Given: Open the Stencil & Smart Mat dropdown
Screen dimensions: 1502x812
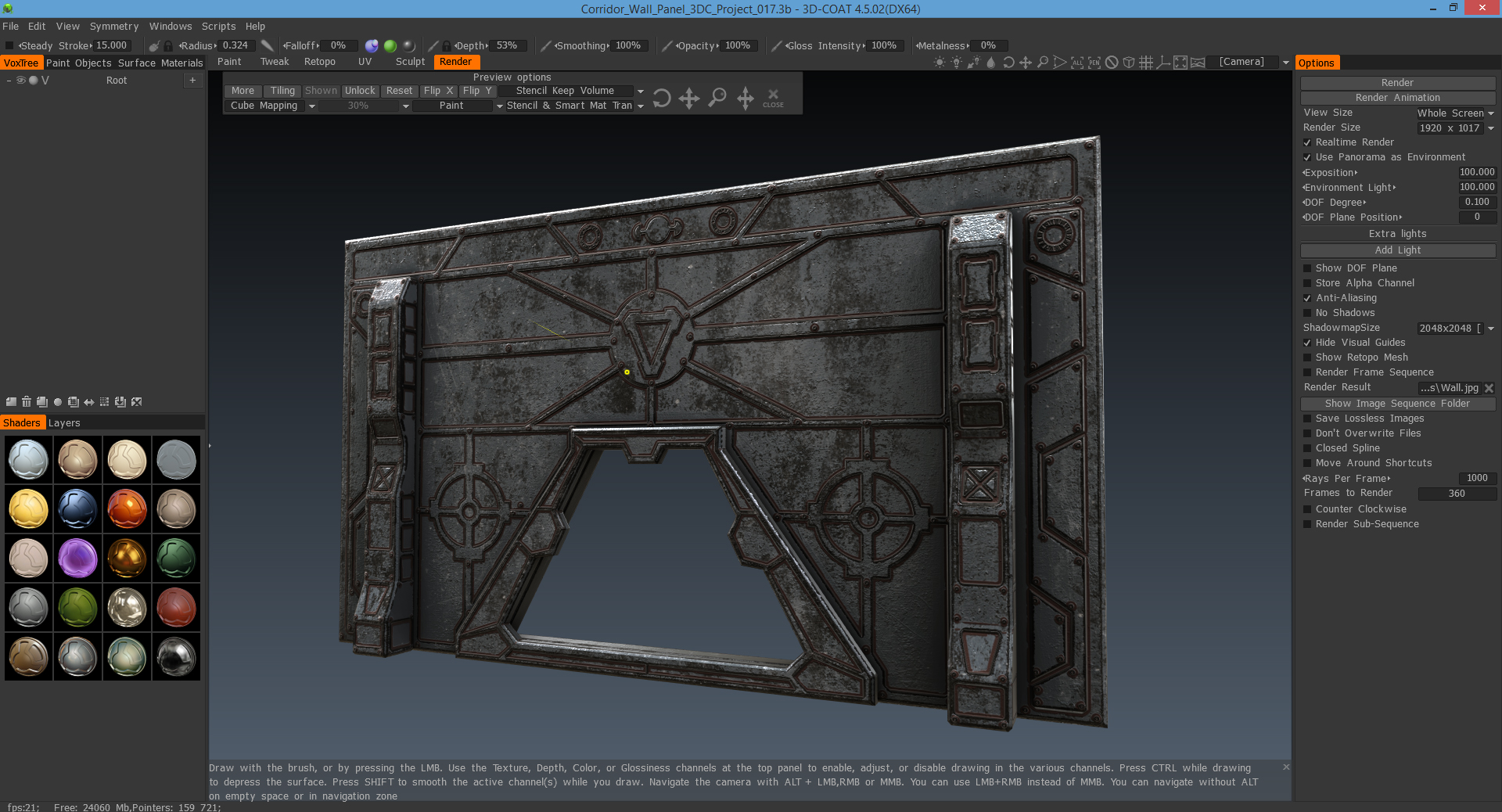Looking at the screenshot, I should pos(641,106).
